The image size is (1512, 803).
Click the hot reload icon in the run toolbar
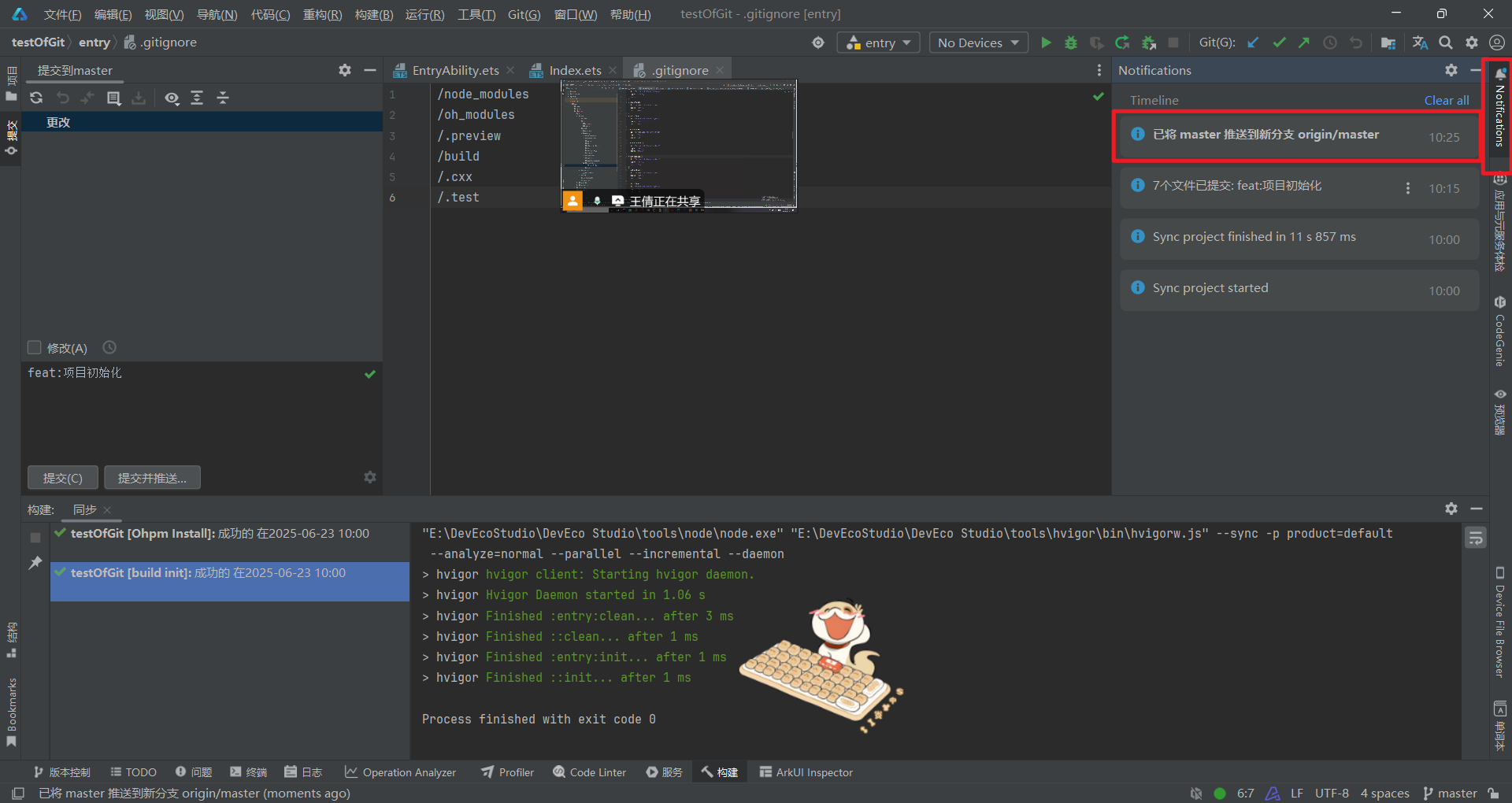tap(1122, 43)
